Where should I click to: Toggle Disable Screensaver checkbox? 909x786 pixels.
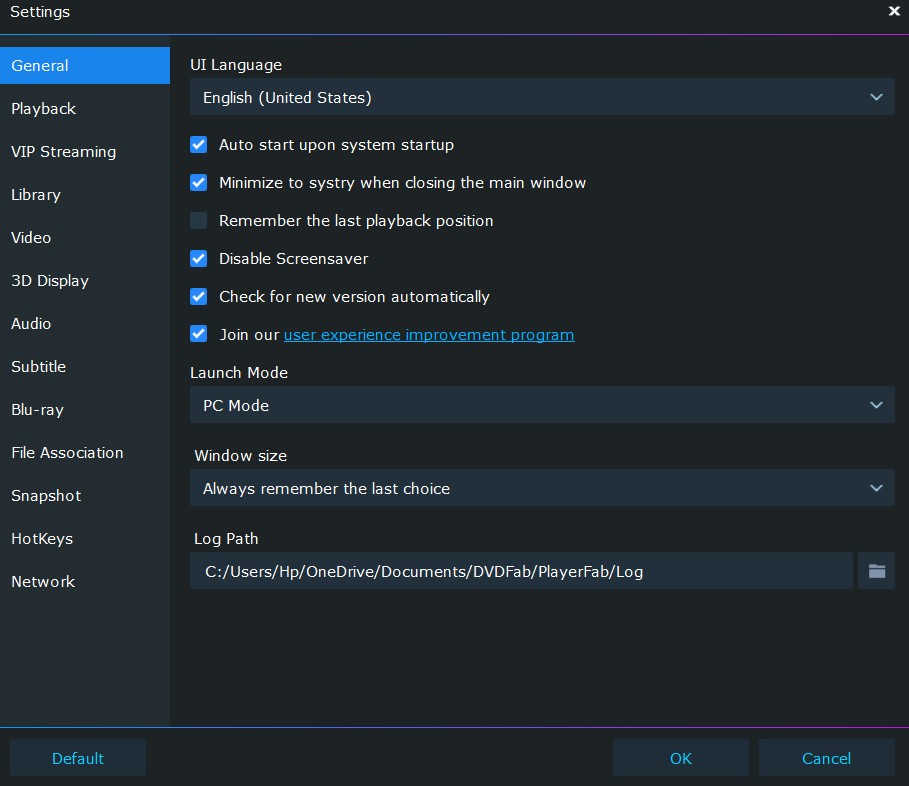pos(198,259)
